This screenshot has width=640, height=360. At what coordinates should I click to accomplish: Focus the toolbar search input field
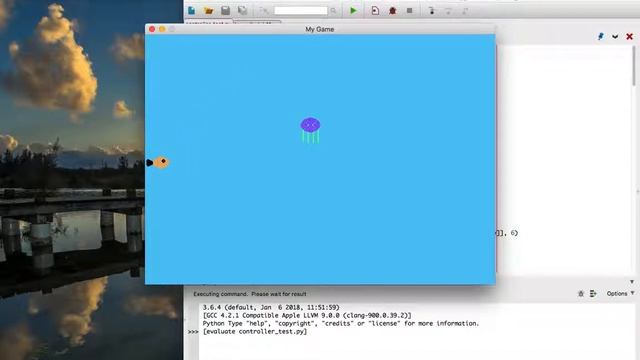click(x=301, y=11)
